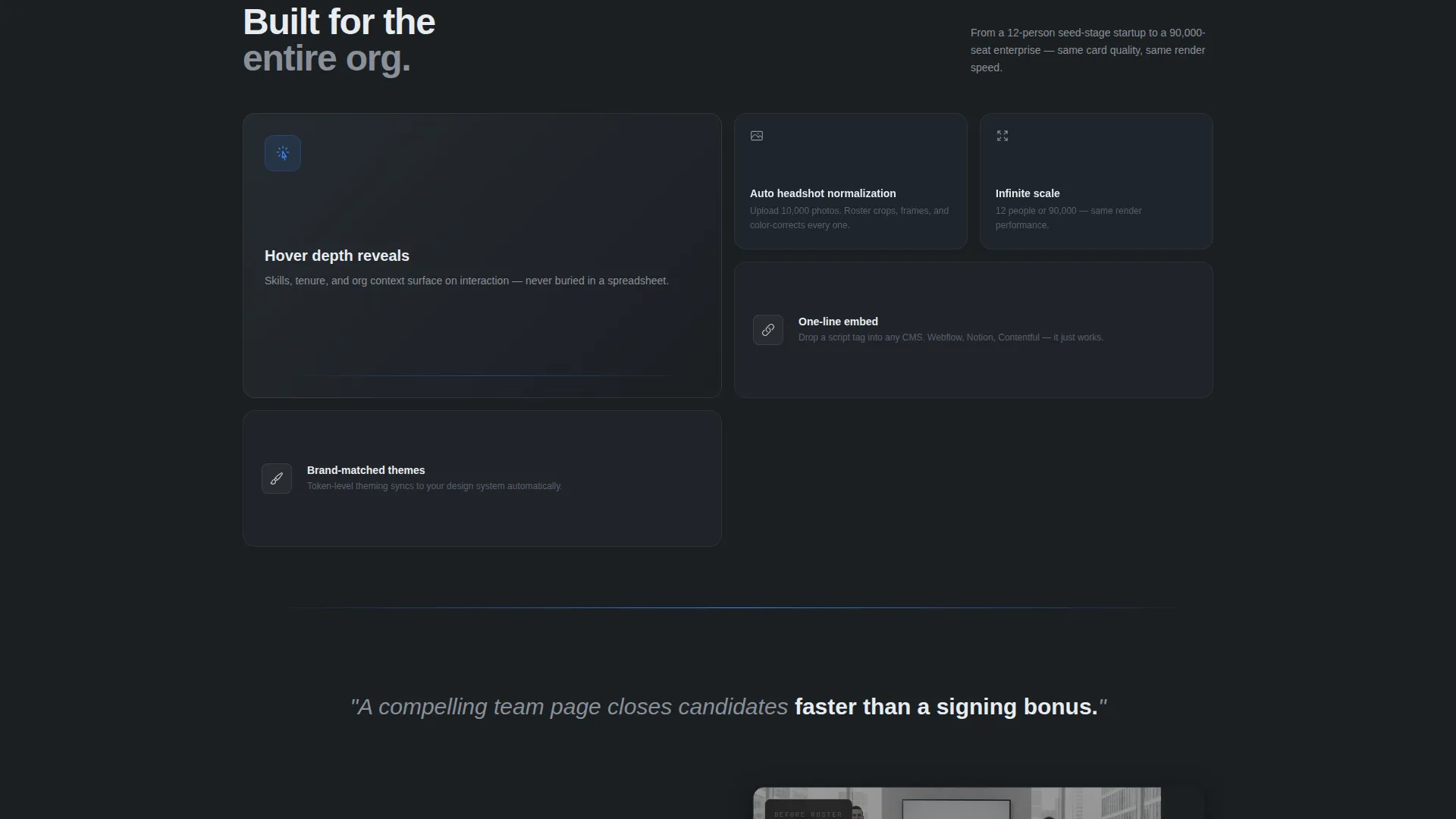Click the Before Roster preview thumbnail
This screenshot has width=1456, height=819.
[957, 803]
